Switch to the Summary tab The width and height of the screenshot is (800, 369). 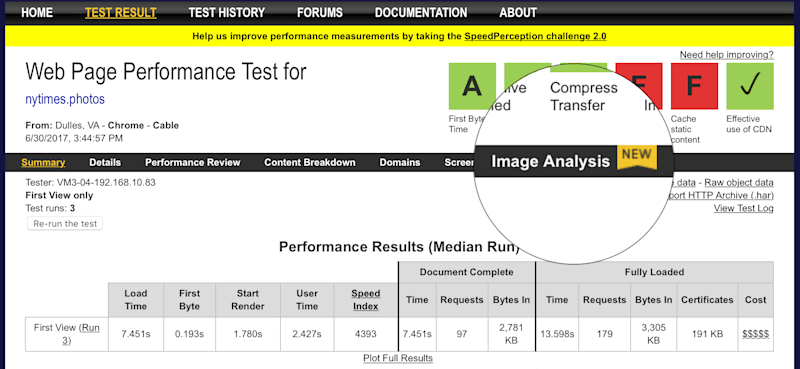(43, 163)
